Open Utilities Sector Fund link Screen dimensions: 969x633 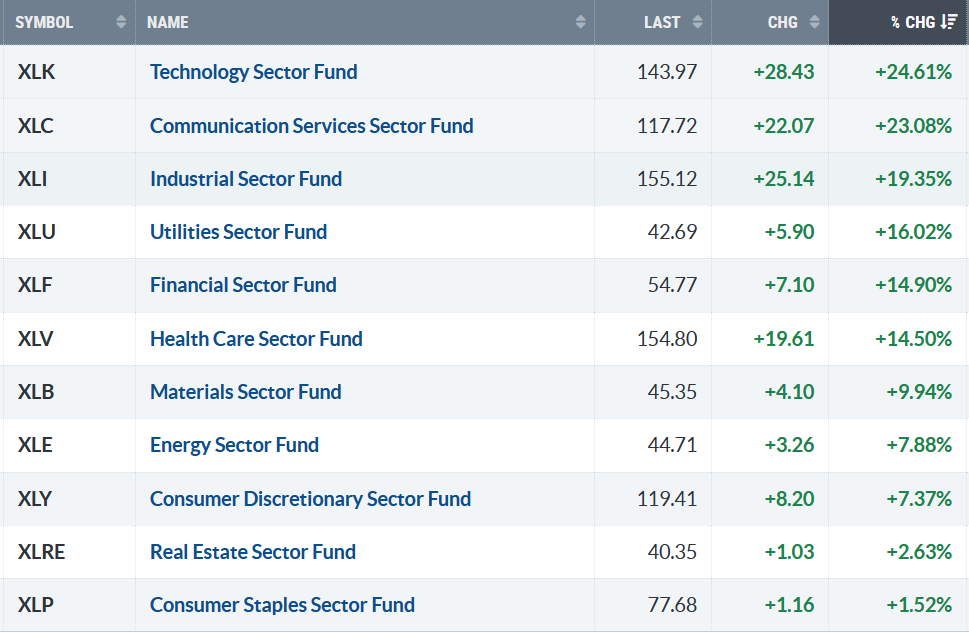(x=238, y=232)
